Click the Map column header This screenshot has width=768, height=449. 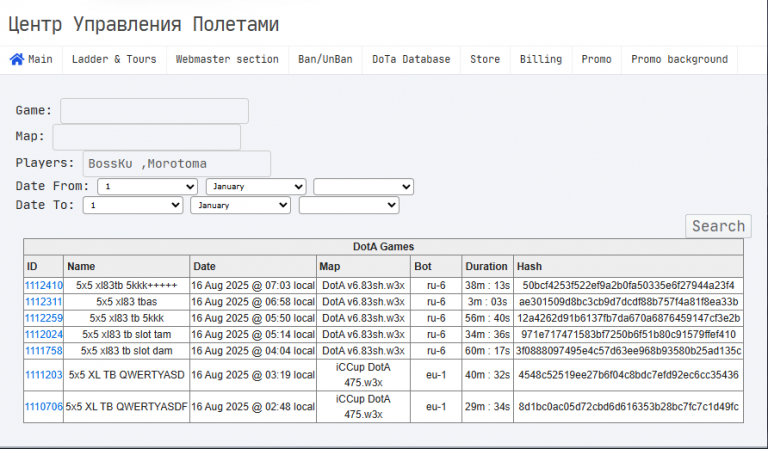363,266
